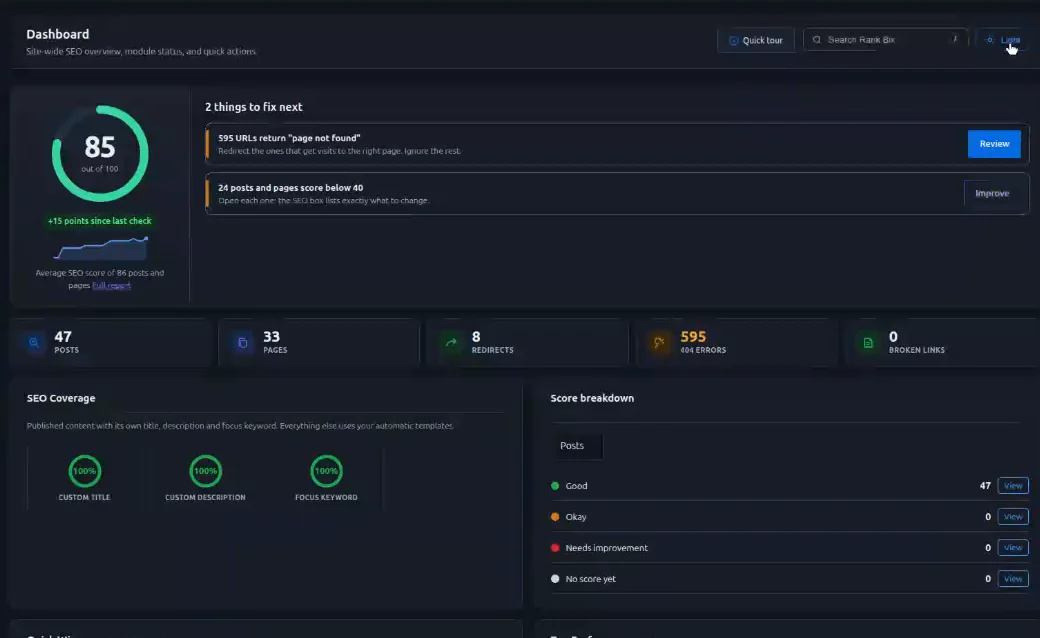Viewport: 1040px width, 638px height.
Task: Click the score trend sparkline chart
Action: point(101,248)
